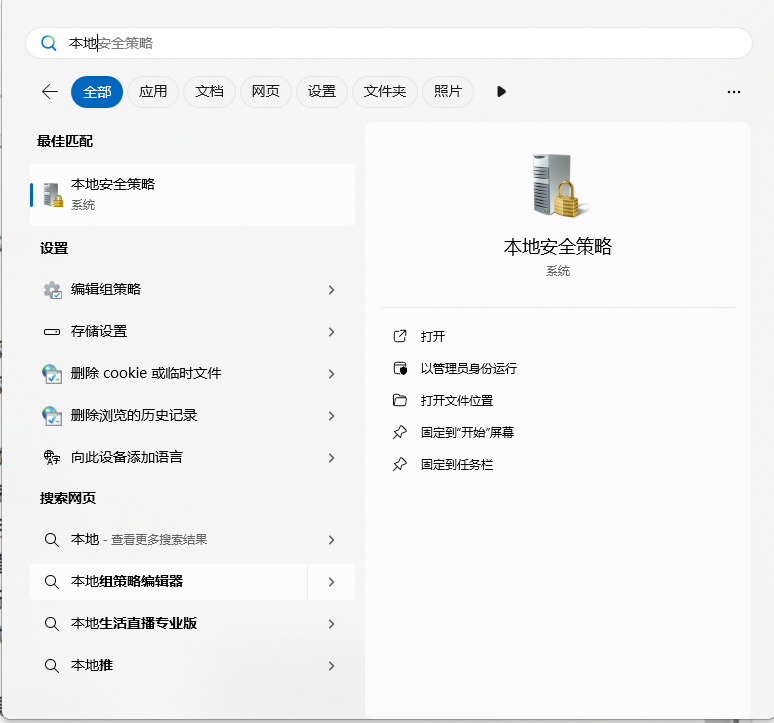The width and height of the screenshot is (774, 723).
Task: Click the pin icon for 固定到任务栏
Action: 400,464
